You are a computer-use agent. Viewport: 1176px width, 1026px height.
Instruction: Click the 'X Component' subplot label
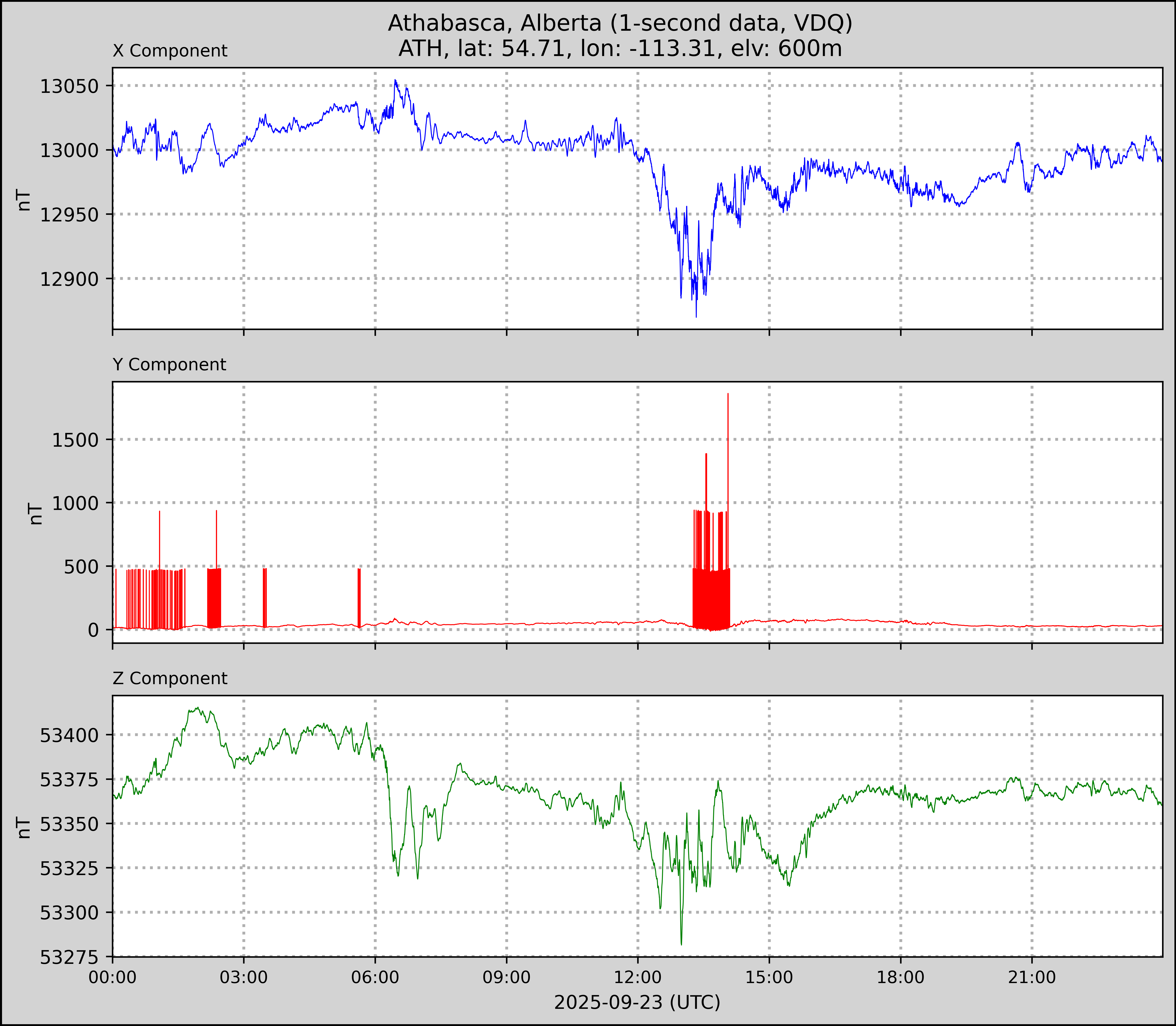(170, 51)
